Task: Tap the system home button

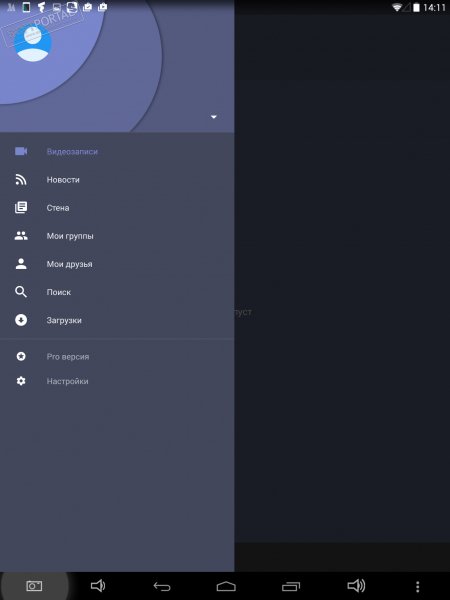Action: point(226,586)
